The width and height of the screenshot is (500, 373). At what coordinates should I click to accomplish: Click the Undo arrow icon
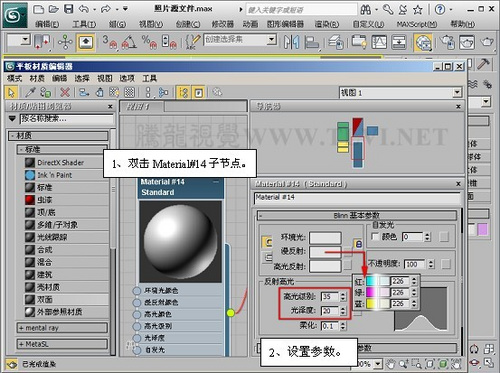click(x=84, y=9)
